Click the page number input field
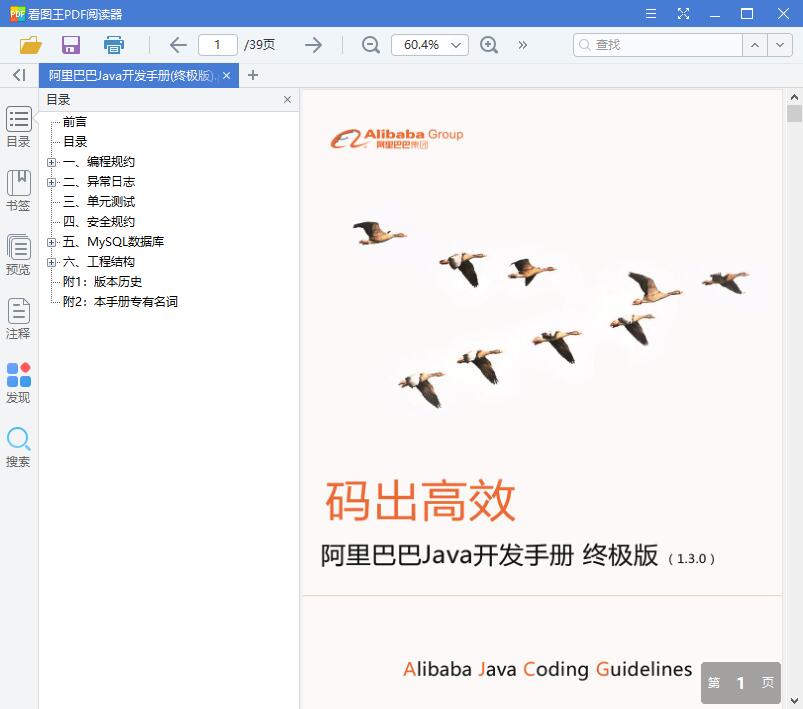 click(x=218, y=45)
